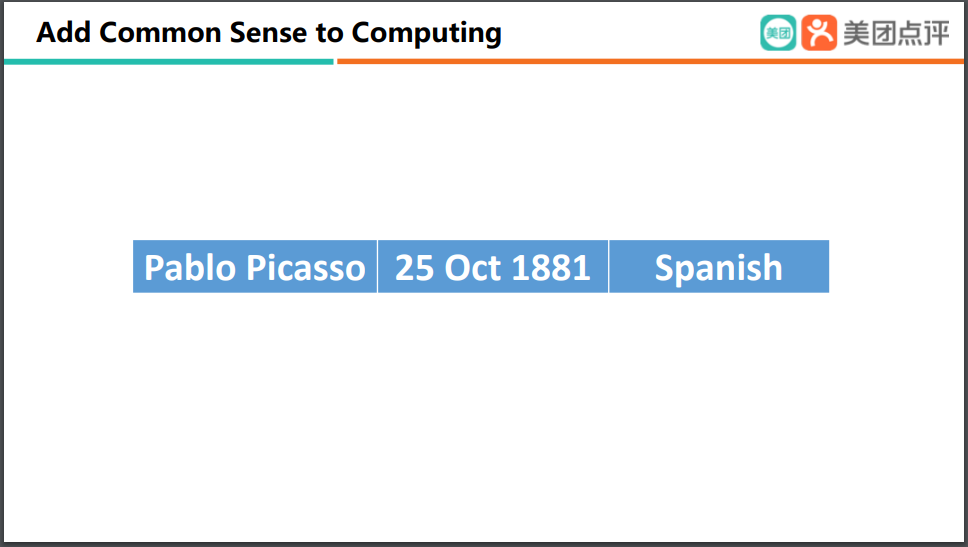
Task: Select the orange header underline bar
Action: point(650,62)
